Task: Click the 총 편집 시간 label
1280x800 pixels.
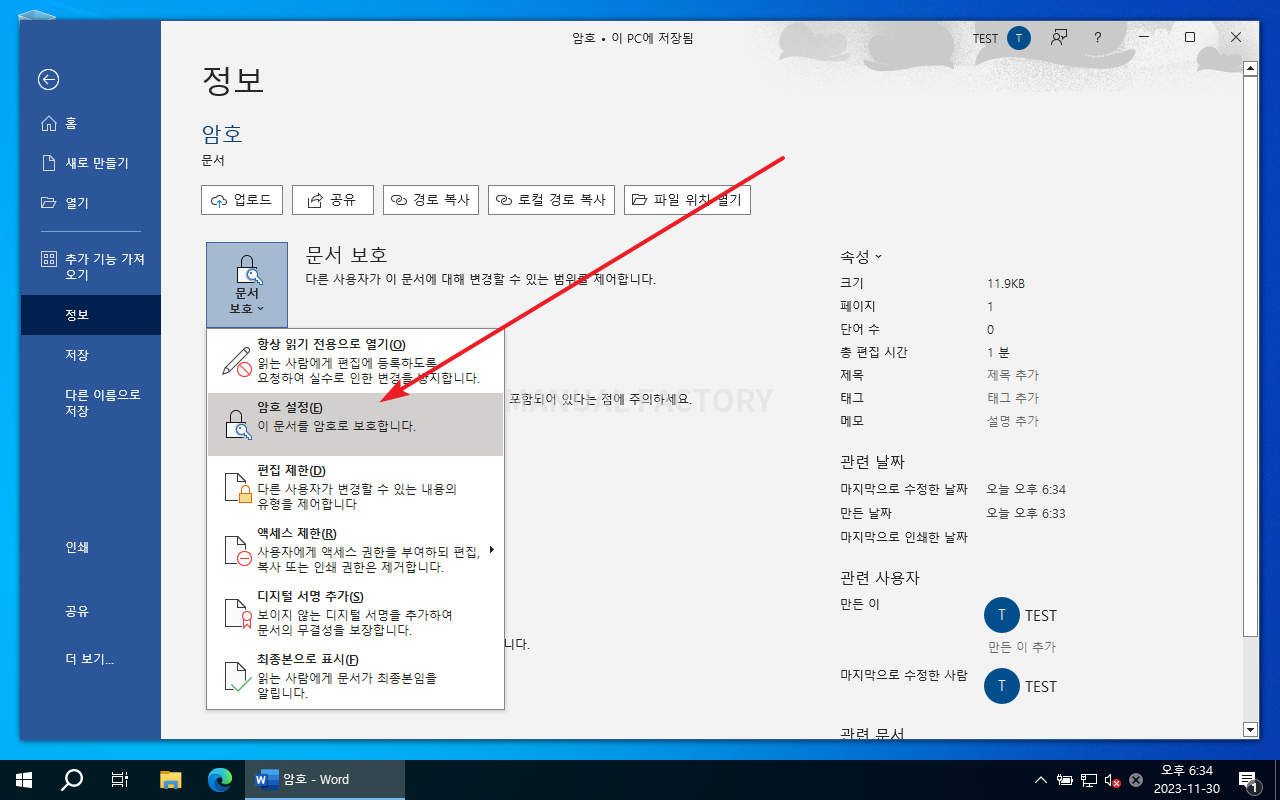Action: [x=874, y=352]
